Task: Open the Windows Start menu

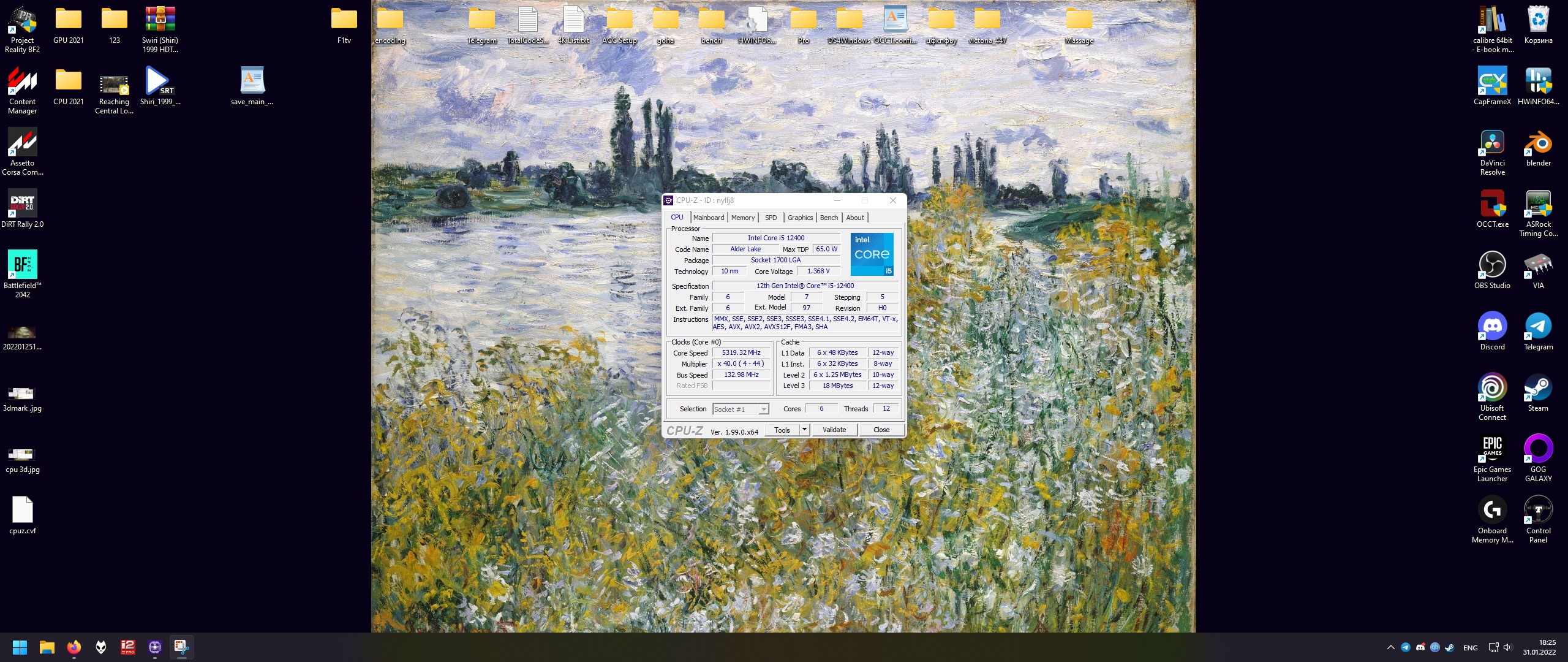Action: [x=20, y=647]
